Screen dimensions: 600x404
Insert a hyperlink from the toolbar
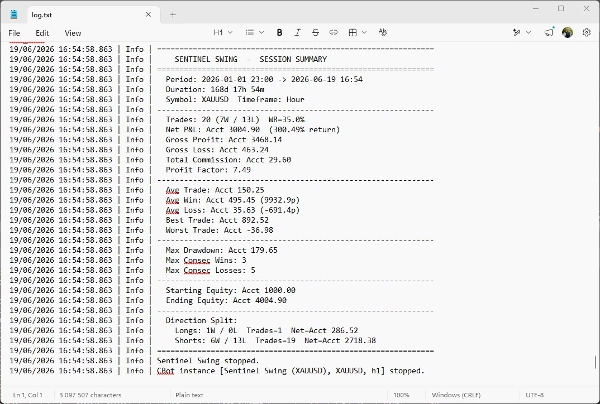click(x=333, y=33)
